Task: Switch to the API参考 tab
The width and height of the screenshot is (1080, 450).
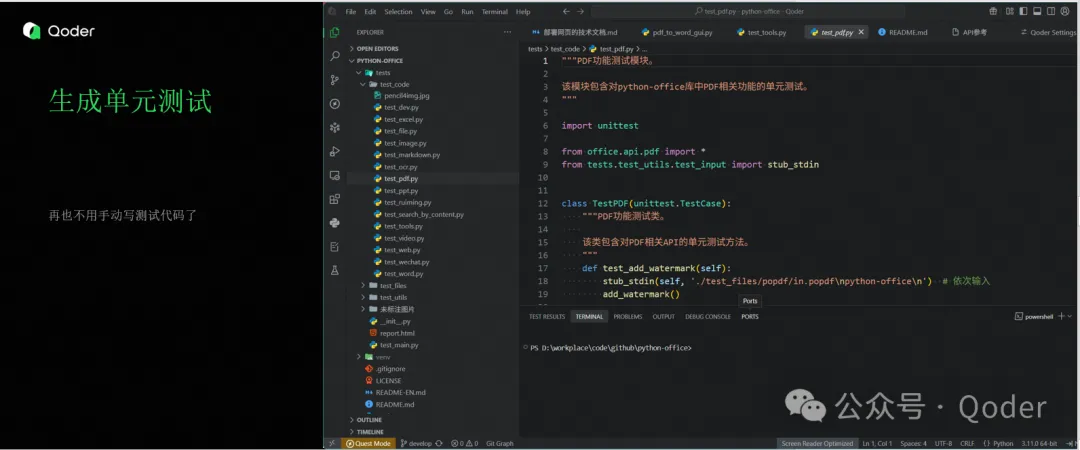Action: (x=969, y=32)
